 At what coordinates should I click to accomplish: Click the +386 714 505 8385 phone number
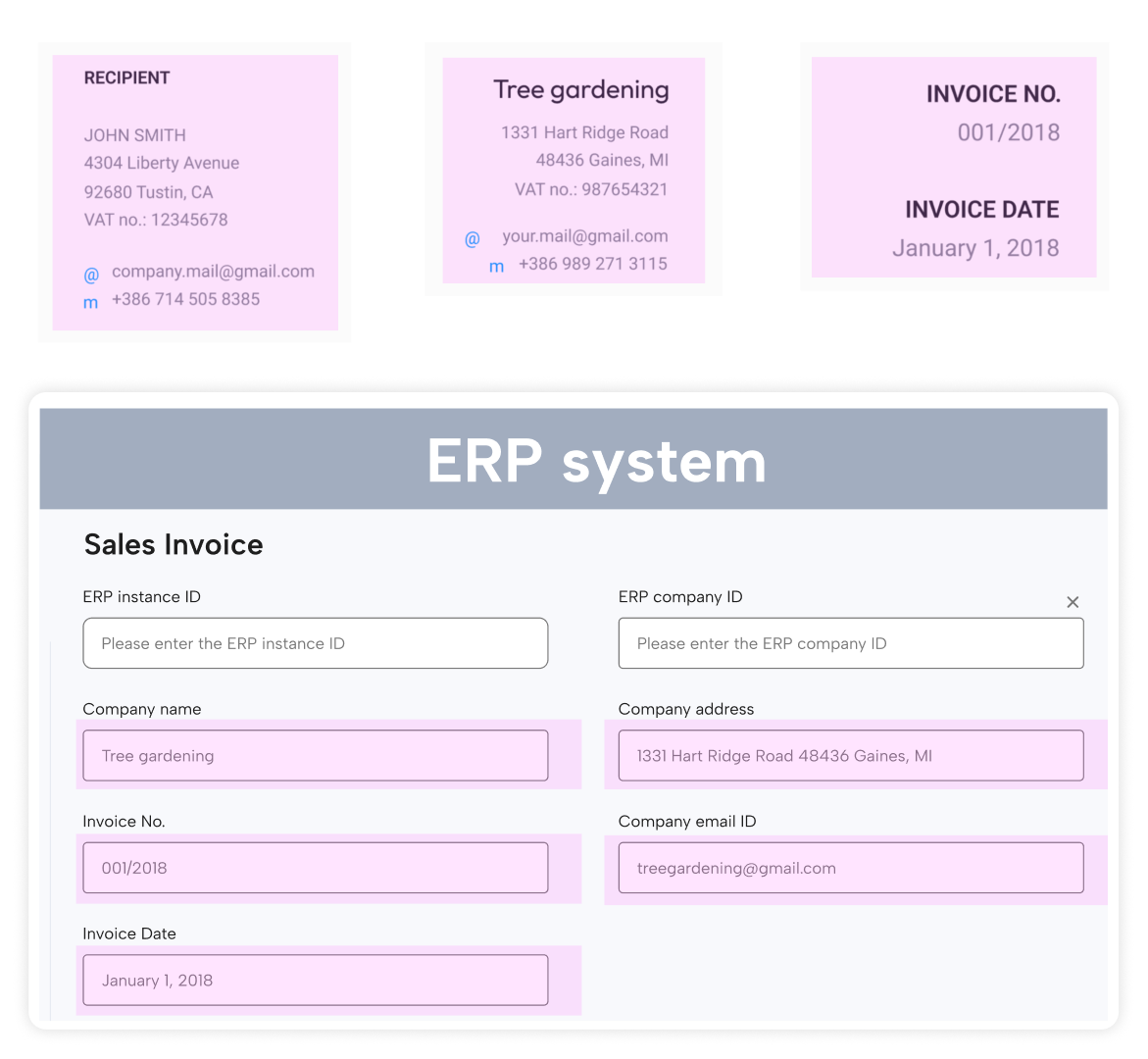click(185, 299)
